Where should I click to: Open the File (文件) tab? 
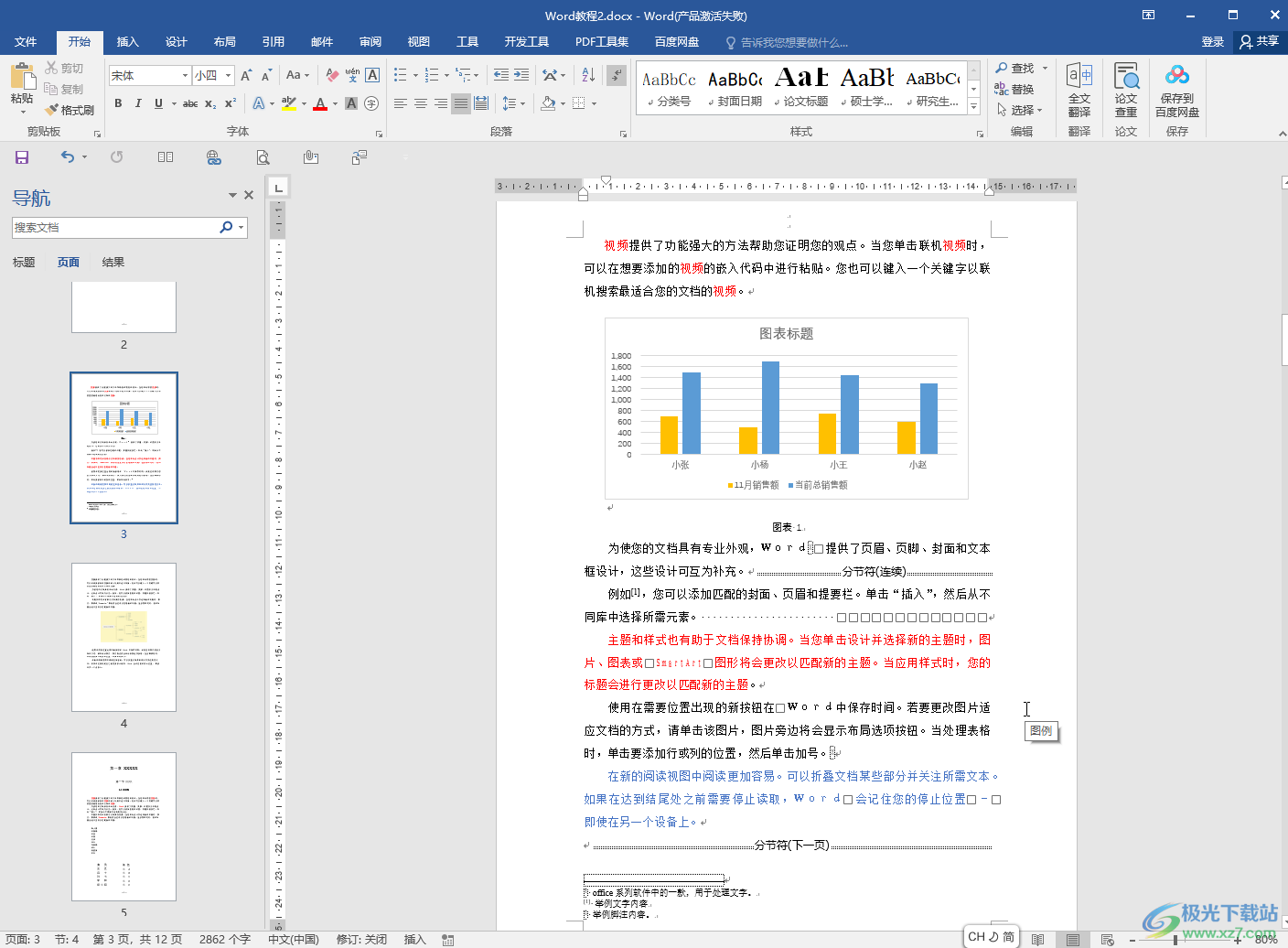pyautogui.click(x=26, y=41)
